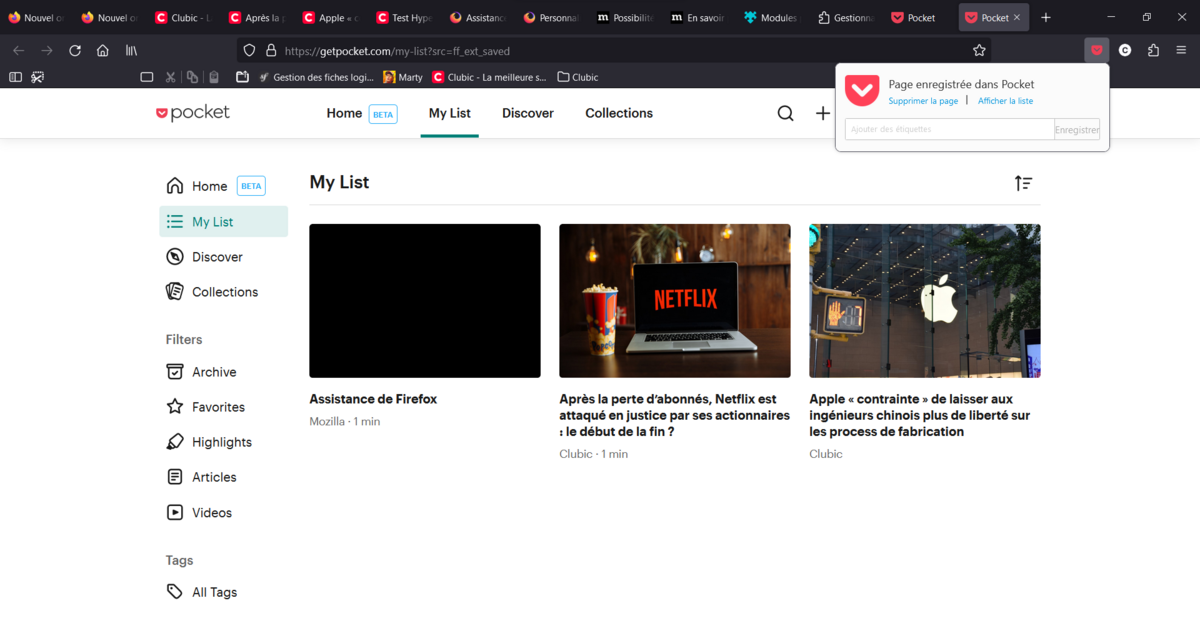The image size is (1200, 638).
Task: Open a new tab with the plus button
Action: tap(1046, 18)
